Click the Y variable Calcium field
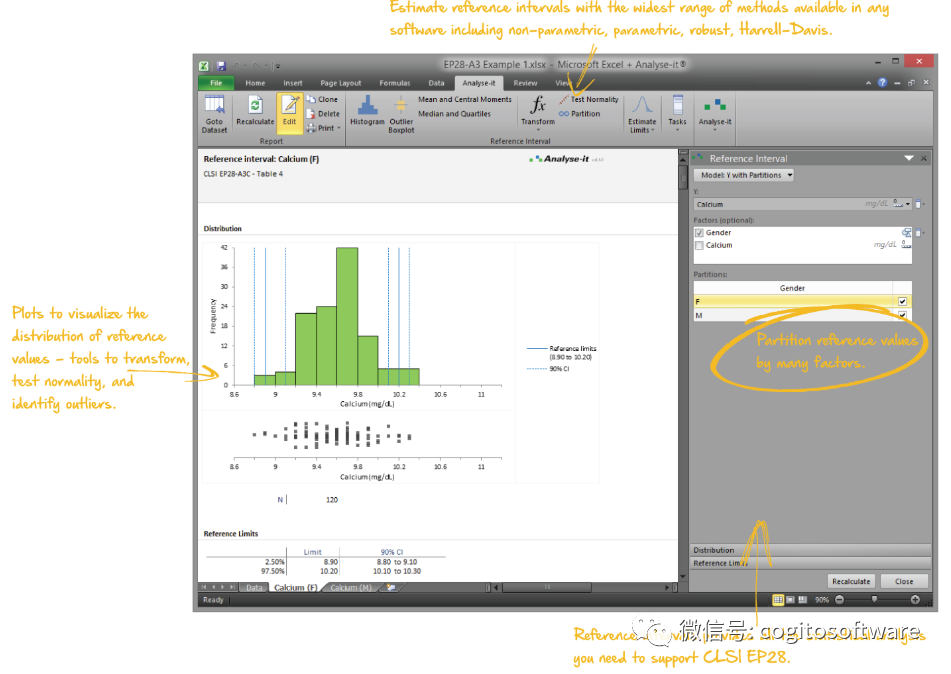 802,204
